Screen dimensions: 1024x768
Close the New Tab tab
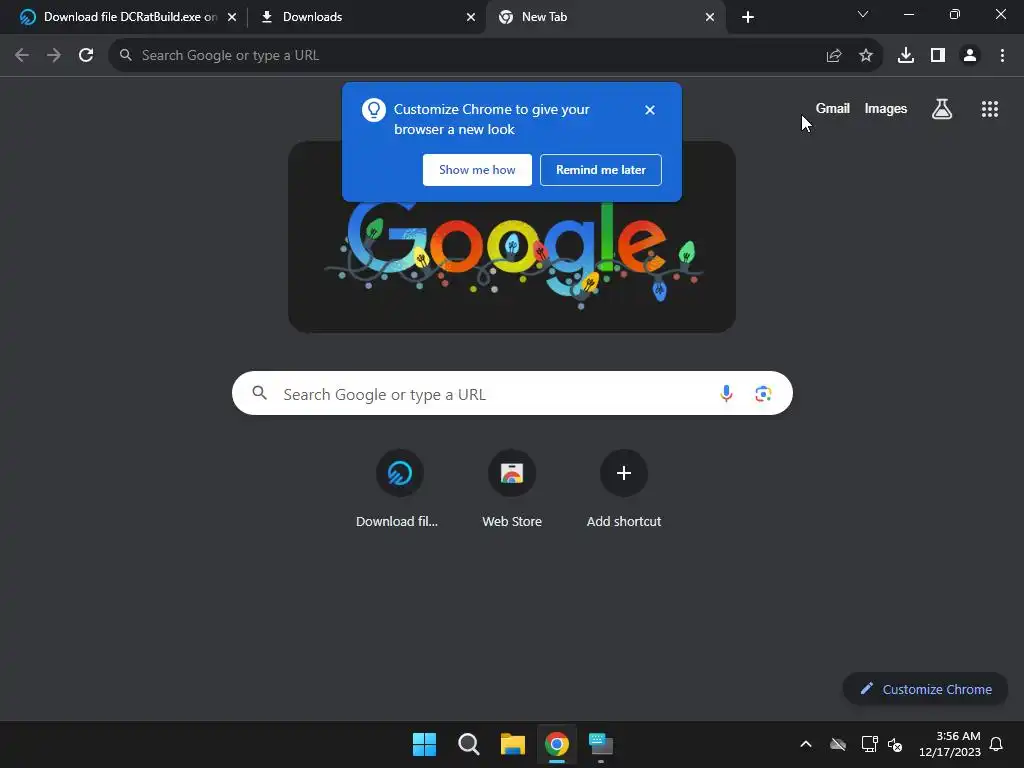coord(710,17)
